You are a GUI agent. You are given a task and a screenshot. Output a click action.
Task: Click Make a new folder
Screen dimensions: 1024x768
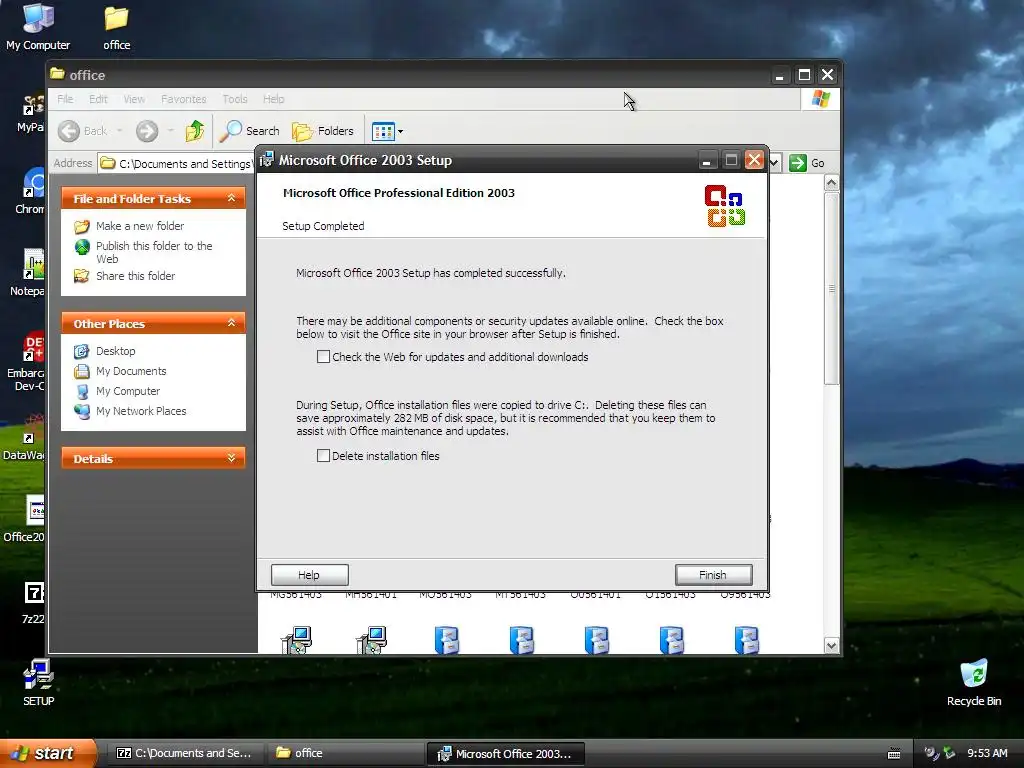coord(140,226)
